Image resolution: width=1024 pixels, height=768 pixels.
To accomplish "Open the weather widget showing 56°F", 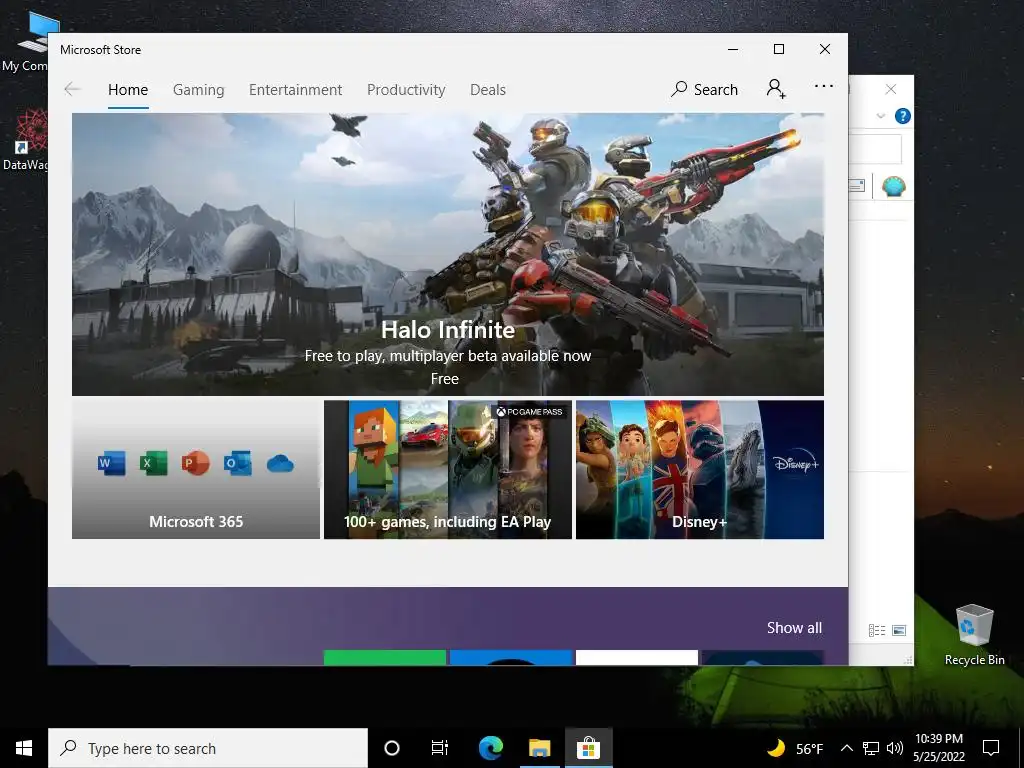I will point(795,748).
